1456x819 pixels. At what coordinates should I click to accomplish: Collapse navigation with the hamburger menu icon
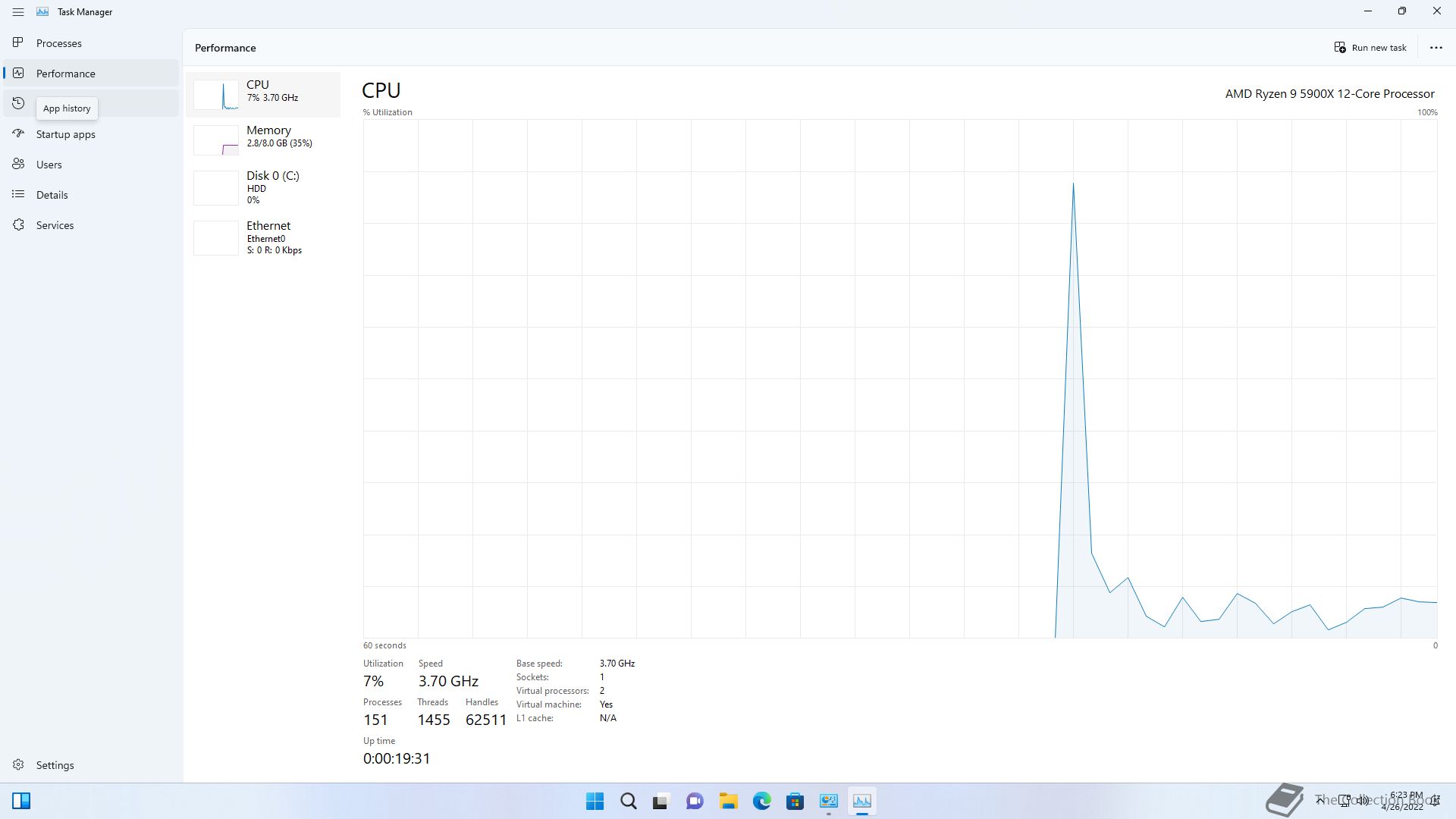point(18,12)
